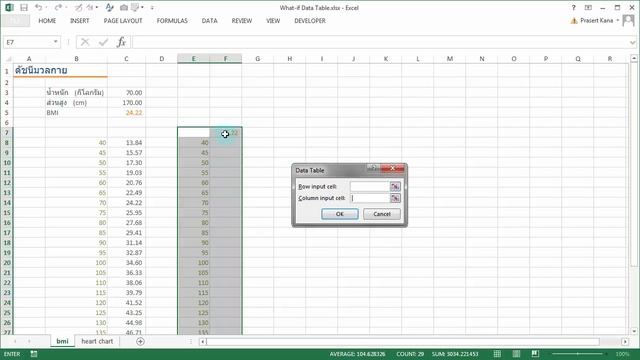Viewport: 640px width, 360px height.
Task: Click the Redo arrow icon
Action: coord(58,8)
